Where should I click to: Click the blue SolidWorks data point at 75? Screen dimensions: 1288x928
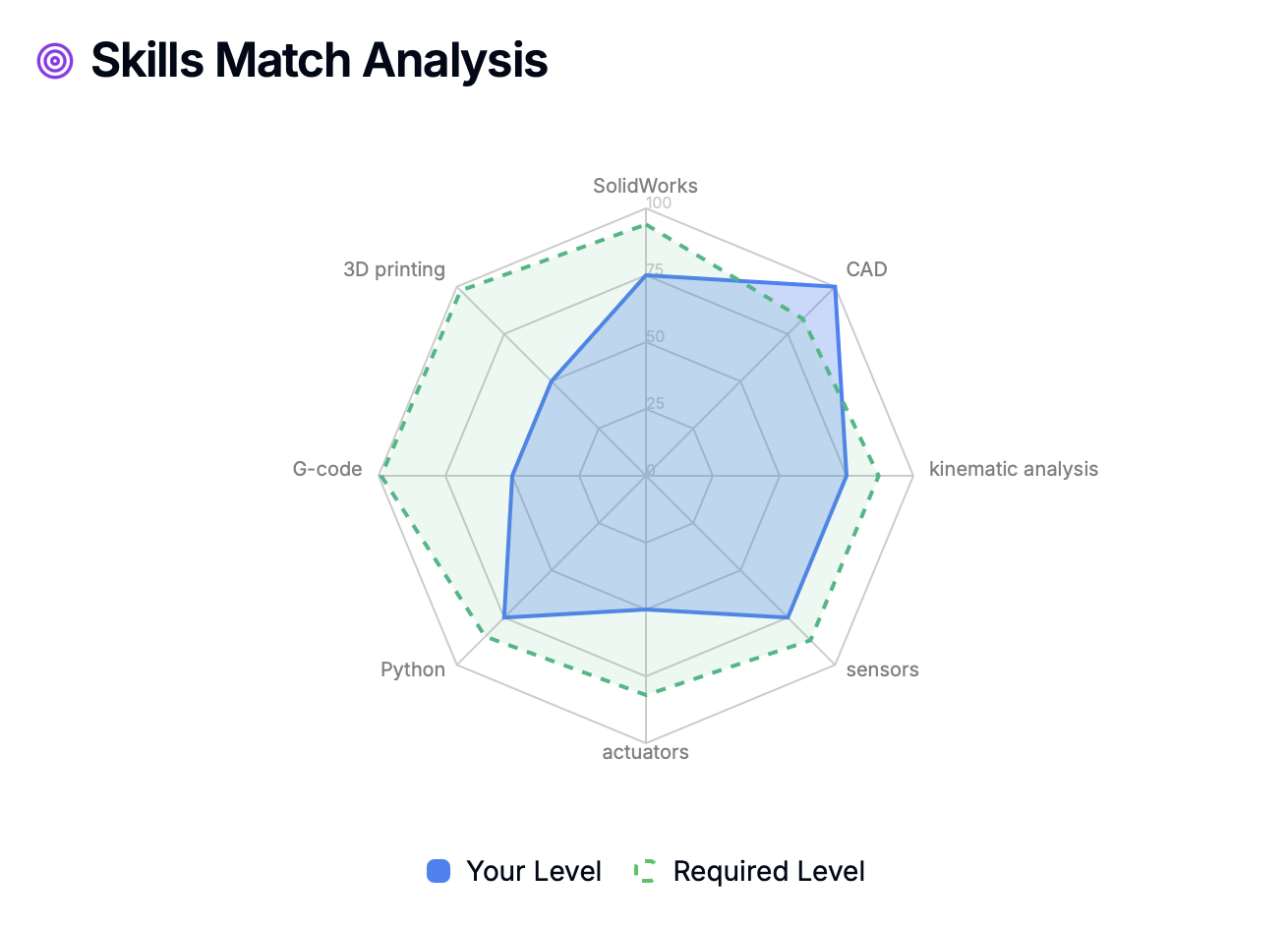(646, 275)
